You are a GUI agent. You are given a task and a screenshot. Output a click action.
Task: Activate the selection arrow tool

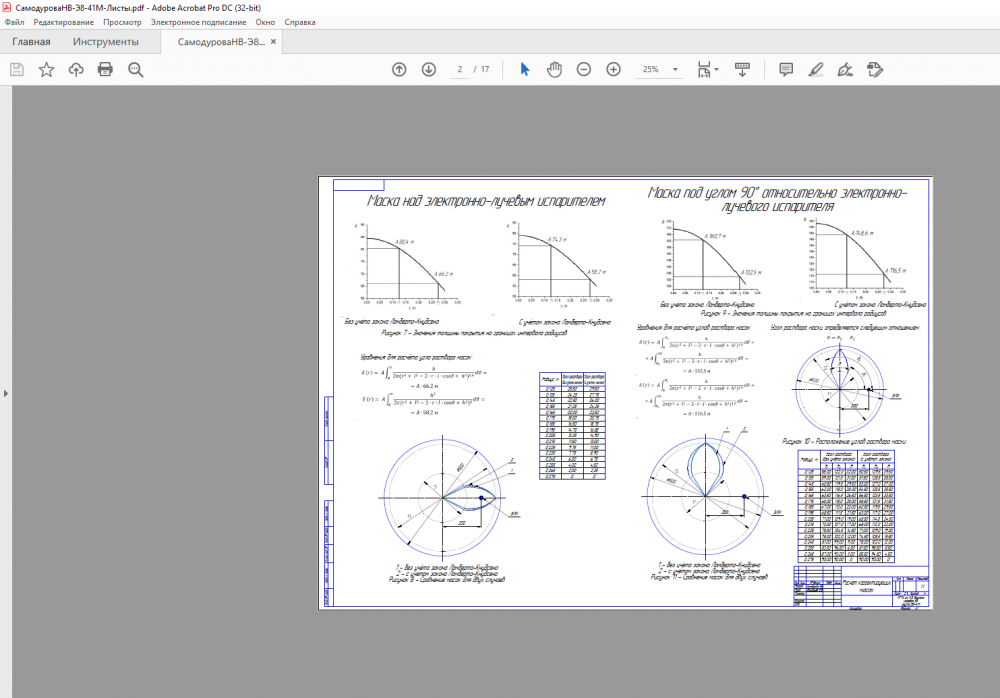525,69
